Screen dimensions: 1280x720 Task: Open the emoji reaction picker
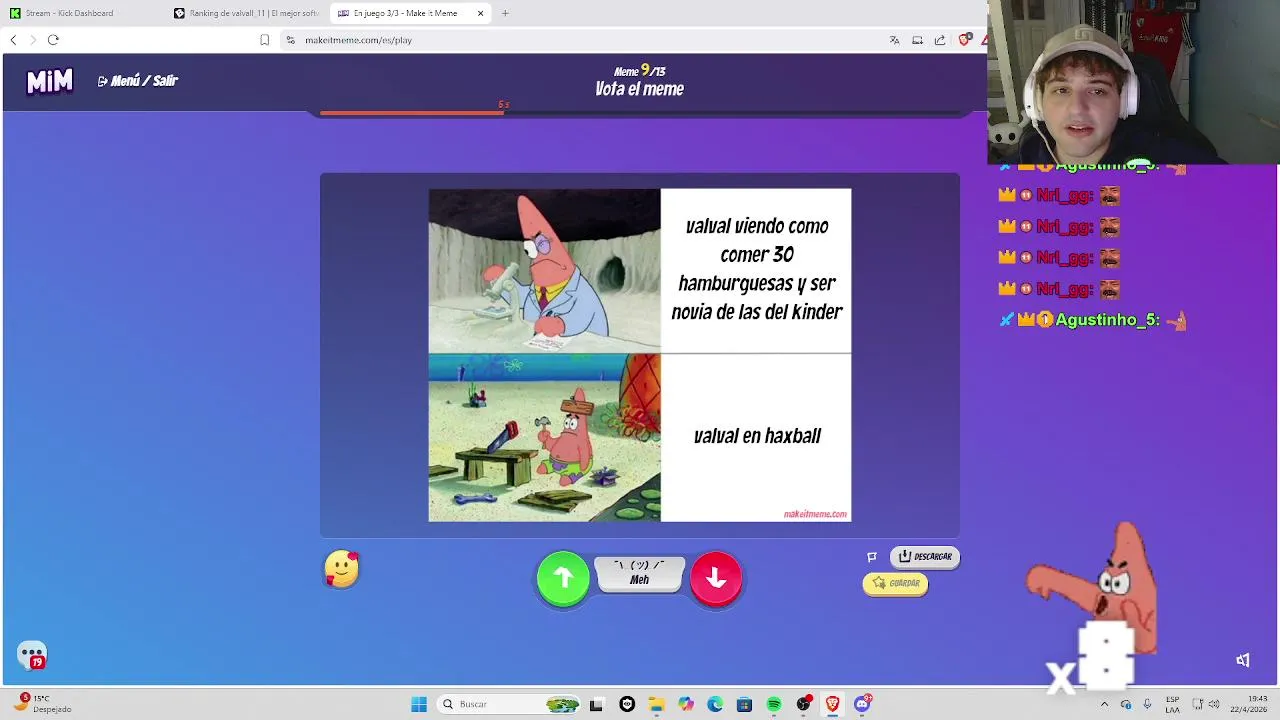pyautogui.click(x=341, y=569)
